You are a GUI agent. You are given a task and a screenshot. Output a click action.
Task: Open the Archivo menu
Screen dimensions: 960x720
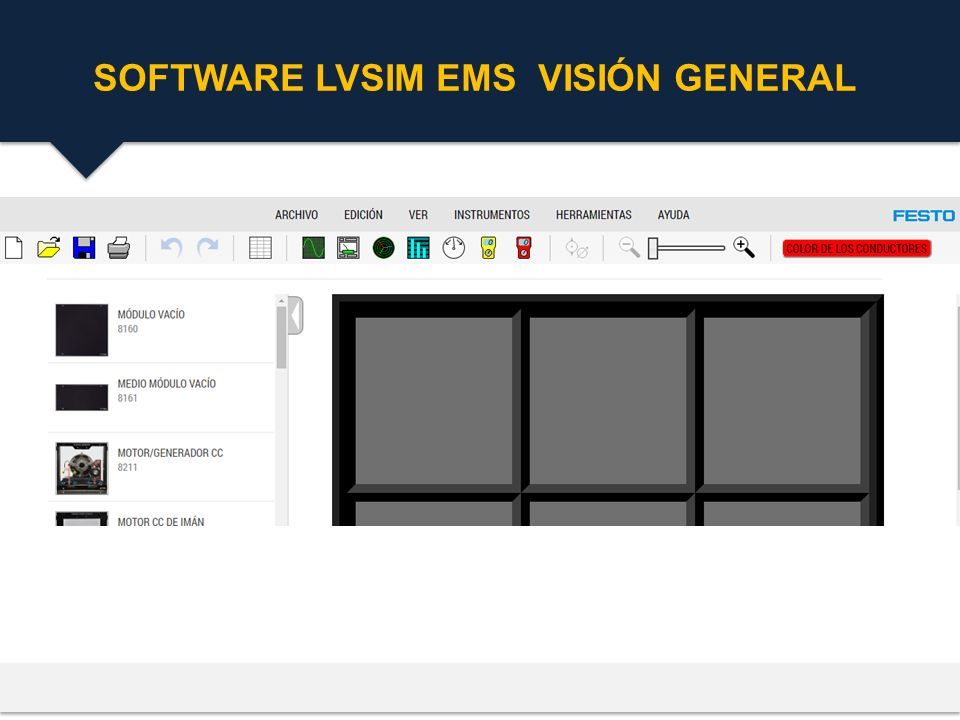pyautogui.click(x=296, y=215)
